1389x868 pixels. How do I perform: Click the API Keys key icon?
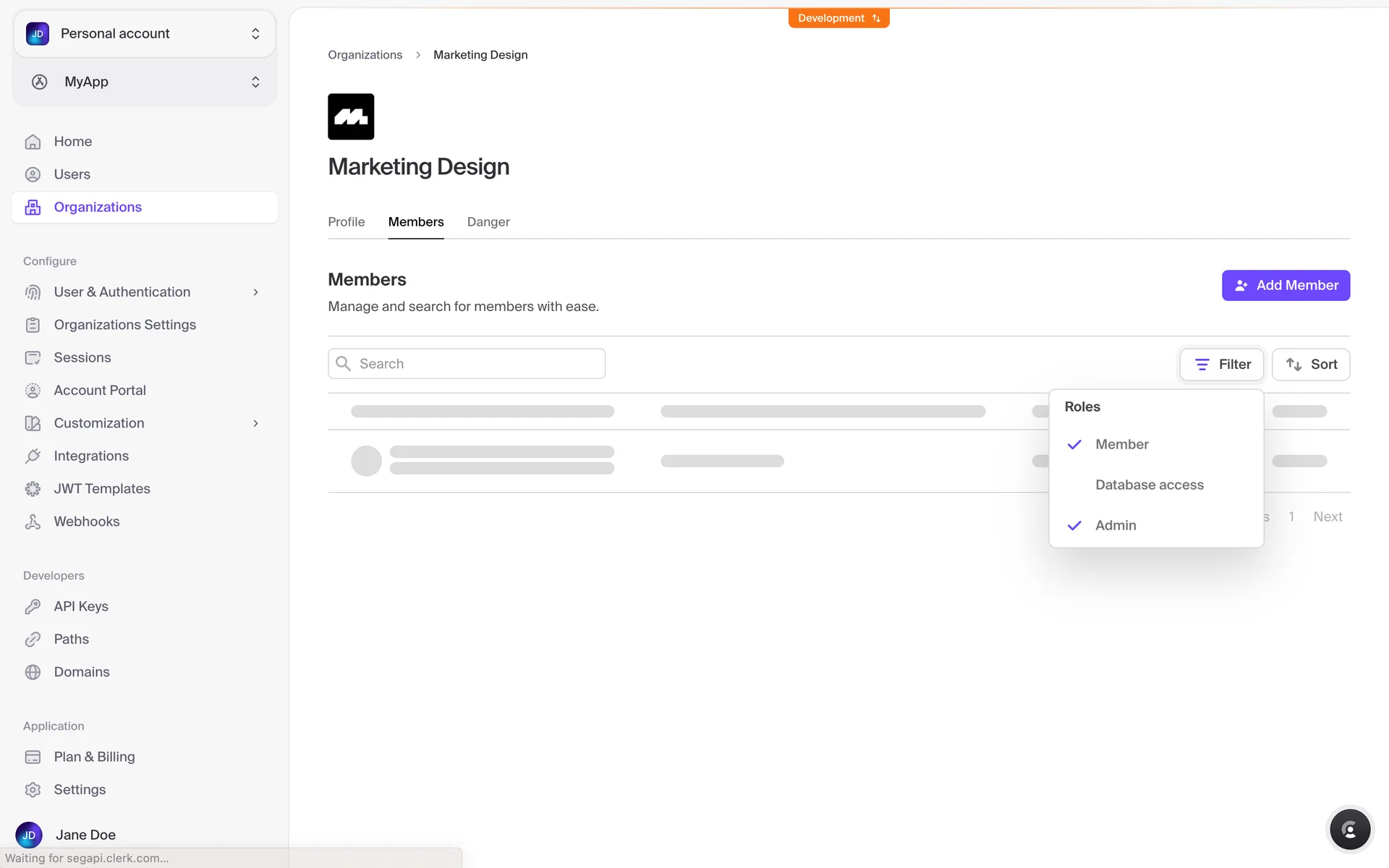[x=33, y=606]
